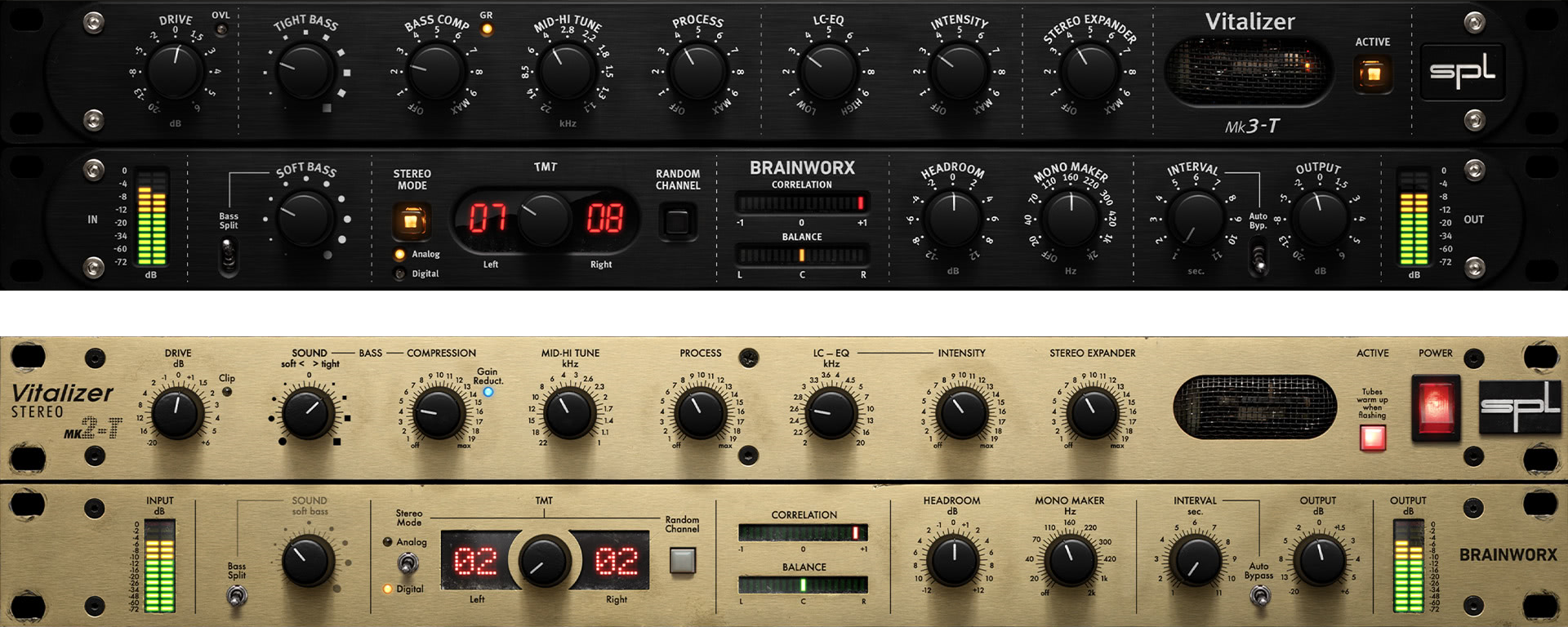Adjust the Tight Bass knob on Mk3-T
The image size is (1568, 627).
(x=305, y=71)
